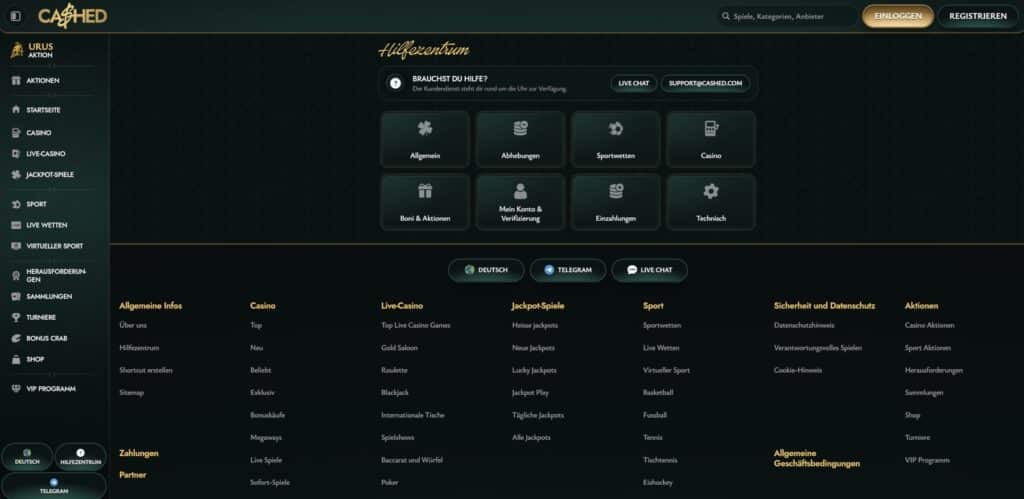The image size is (1024, 499).
Task: Open the Allgemein help category tile
Action: point(424,139)
